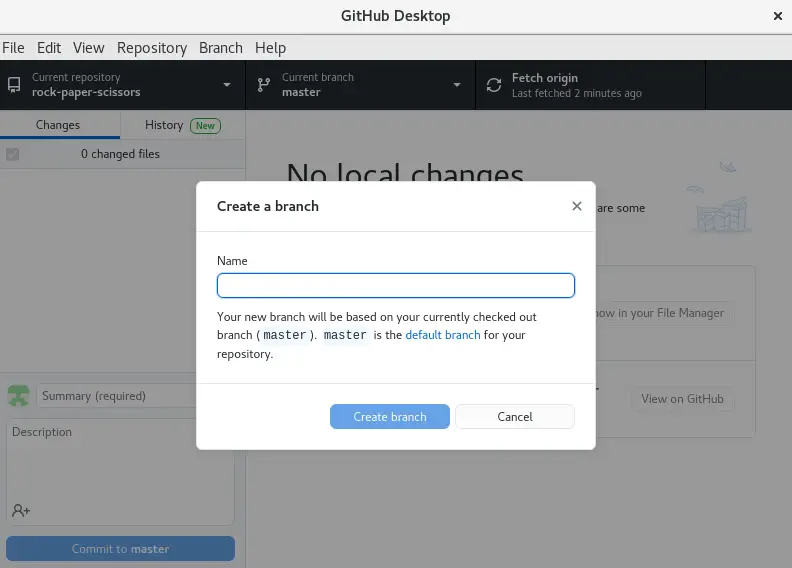Click the 0 changed files text
This screenshot has width=792, height=568.
(120, 154)
